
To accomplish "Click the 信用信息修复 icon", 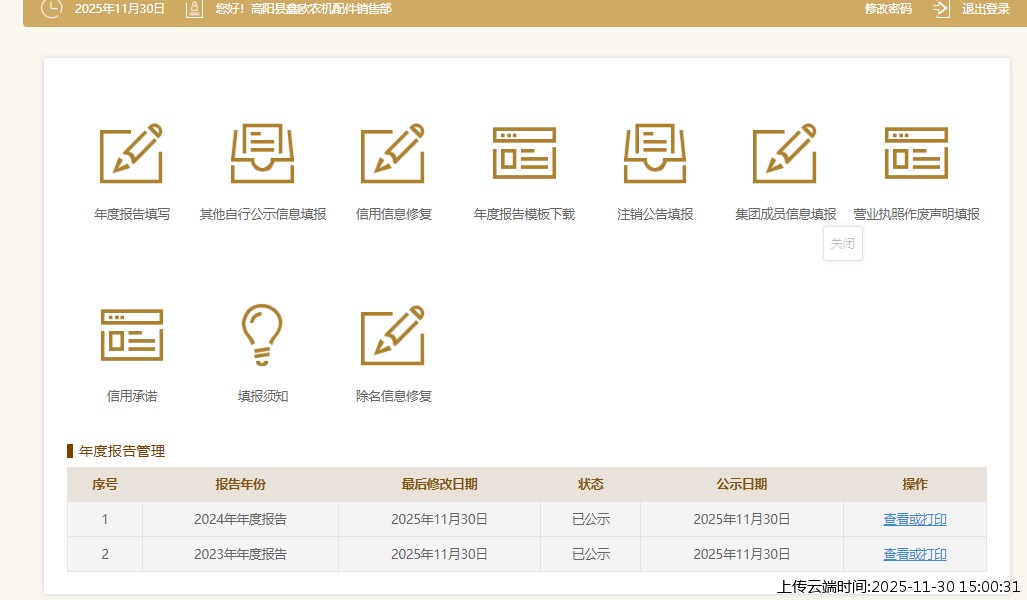I will (x=393, y=154).
